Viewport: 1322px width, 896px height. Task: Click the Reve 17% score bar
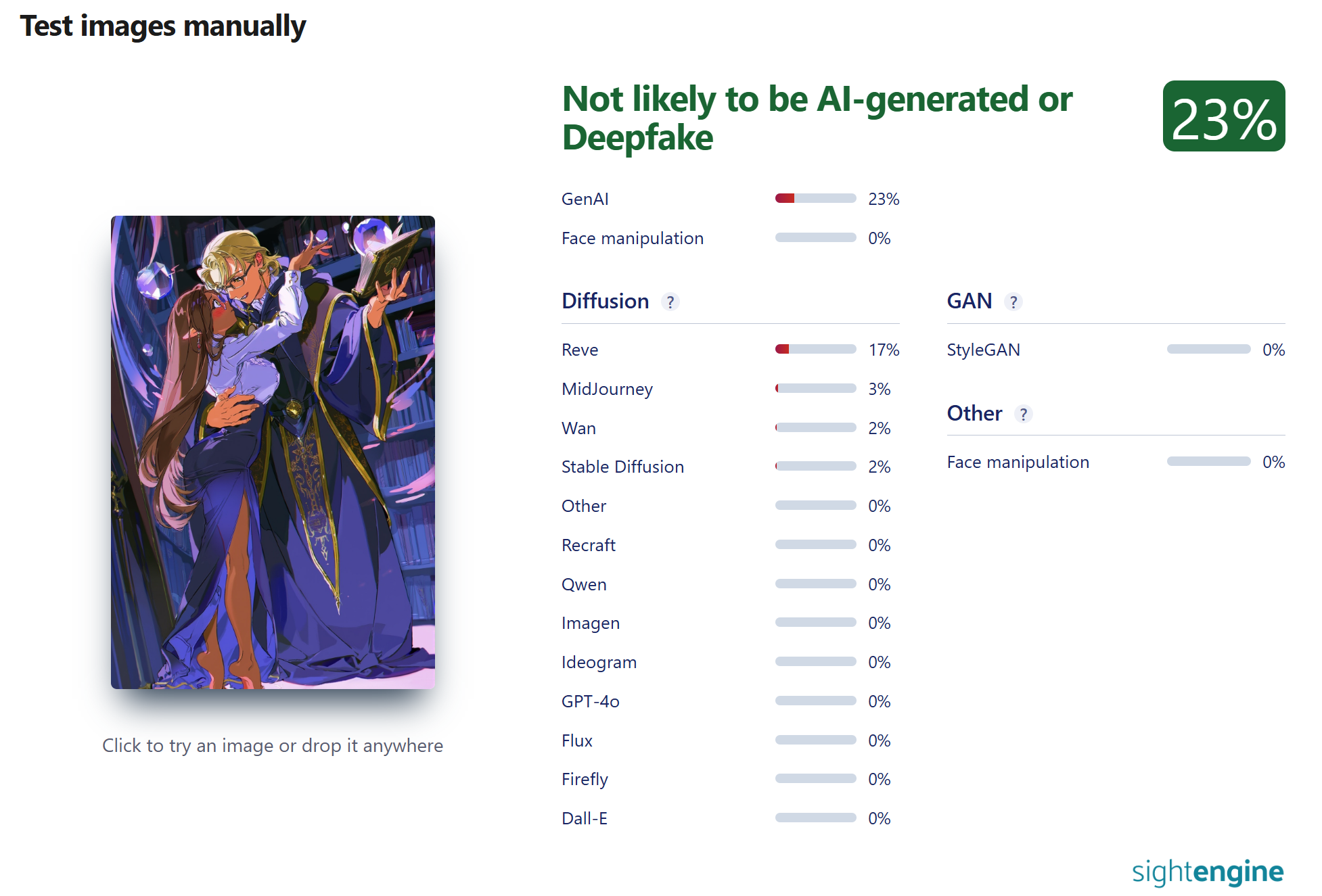pyautogui.click(x=815, y=350)
